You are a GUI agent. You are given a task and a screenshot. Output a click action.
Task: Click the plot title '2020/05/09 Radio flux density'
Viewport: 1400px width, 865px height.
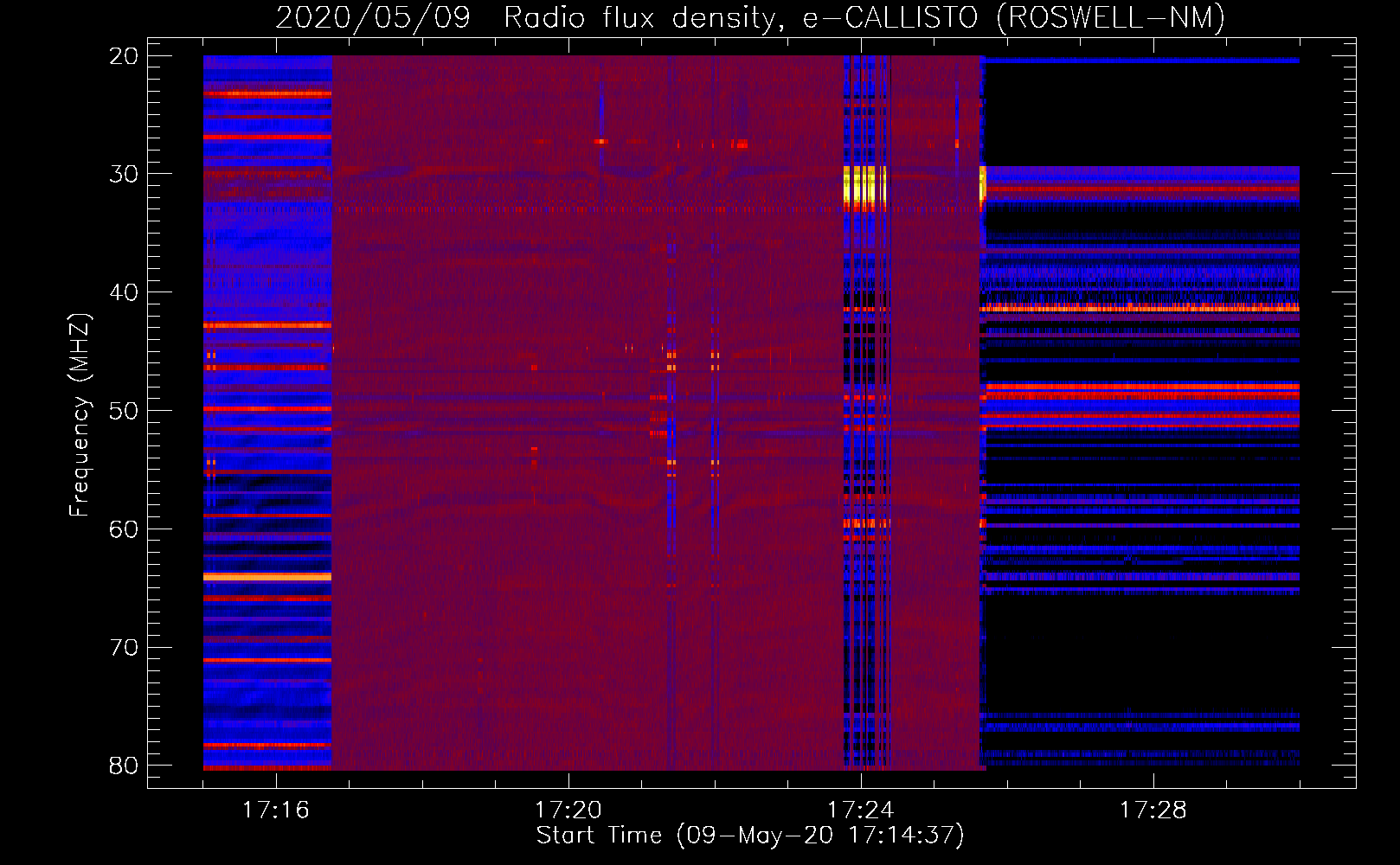tap(527, 17)
